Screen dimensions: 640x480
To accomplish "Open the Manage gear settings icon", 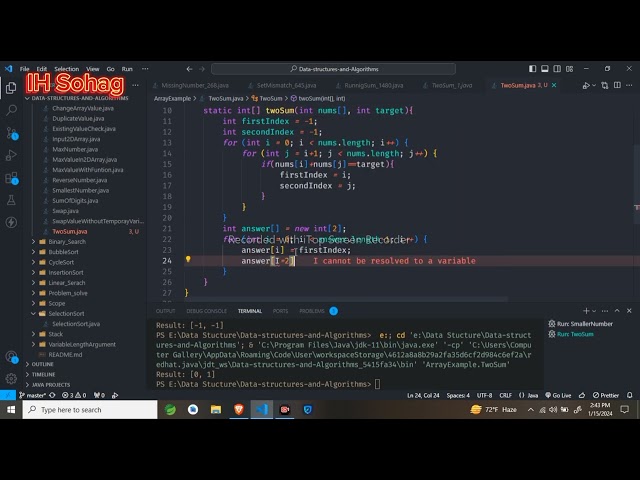I will coord(11,378).
